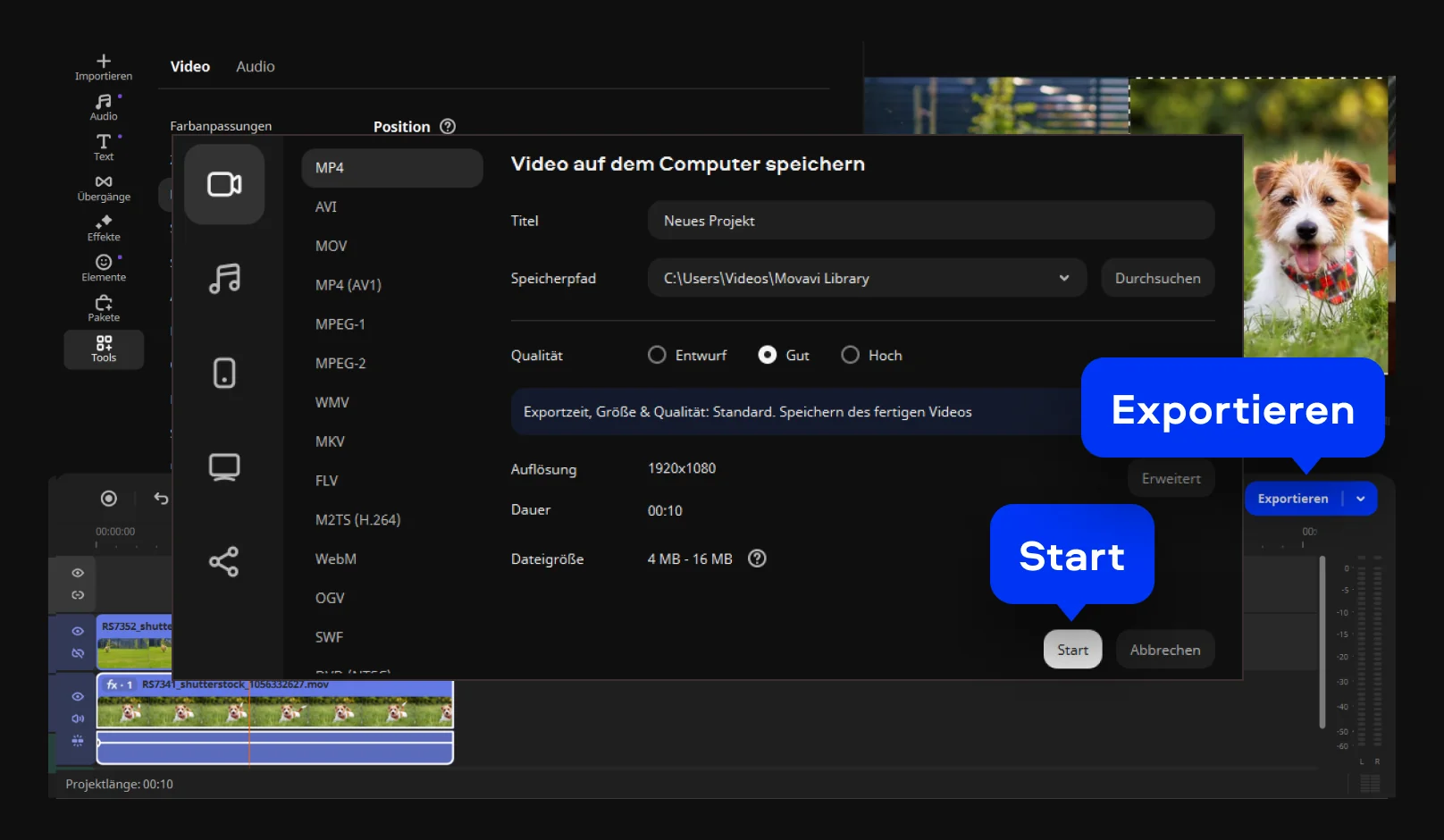Image resolution: width=1444 pixels, height=840 pixels.
Task: Expand the Speicherpfad dropdown
Action: [x=1064, y=278]
